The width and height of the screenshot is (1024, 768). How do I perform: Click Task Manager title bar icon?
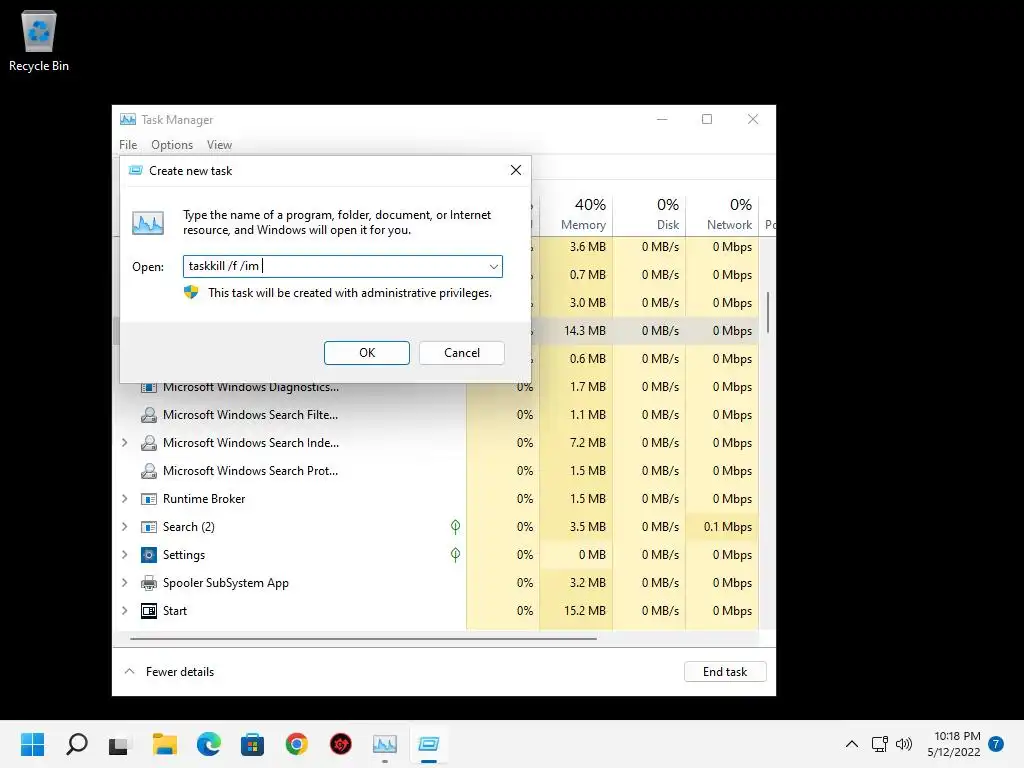point(128,120)
